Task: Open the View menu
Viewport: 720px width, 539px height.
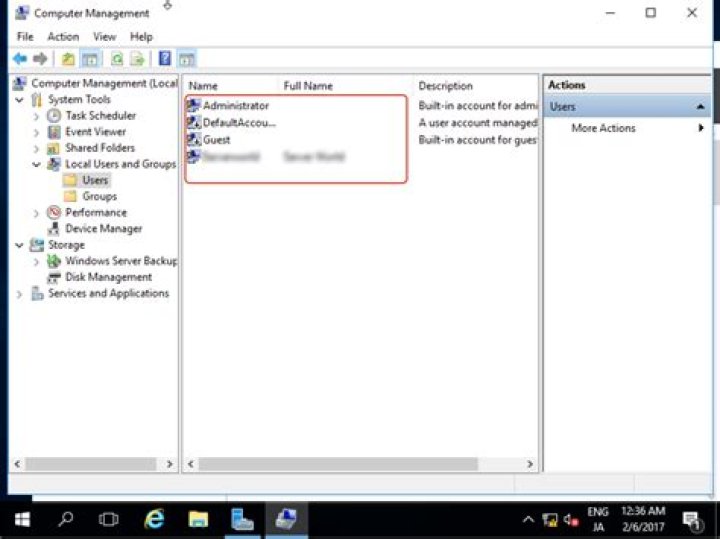Action: pos(104,37)
